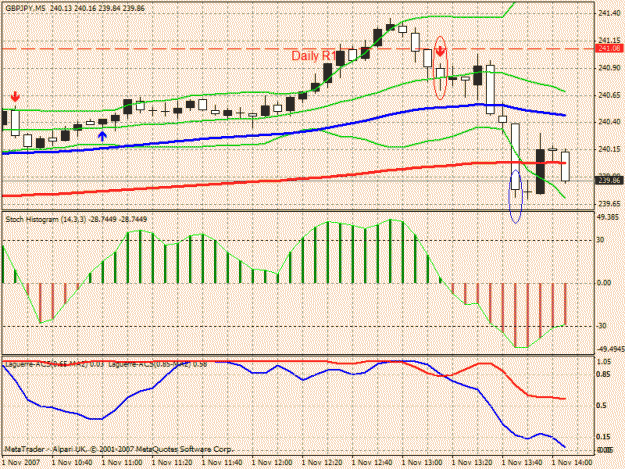The image size is (625, 469).
Task: Click the 241.40 price axis label
Action: [609, 14]
